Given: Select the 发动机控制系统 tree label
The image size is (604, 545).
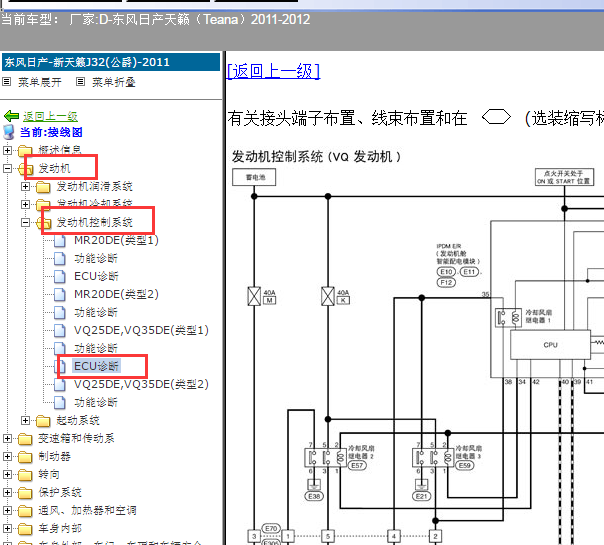Looking at the screenshot, I should [x=94, y=222].
